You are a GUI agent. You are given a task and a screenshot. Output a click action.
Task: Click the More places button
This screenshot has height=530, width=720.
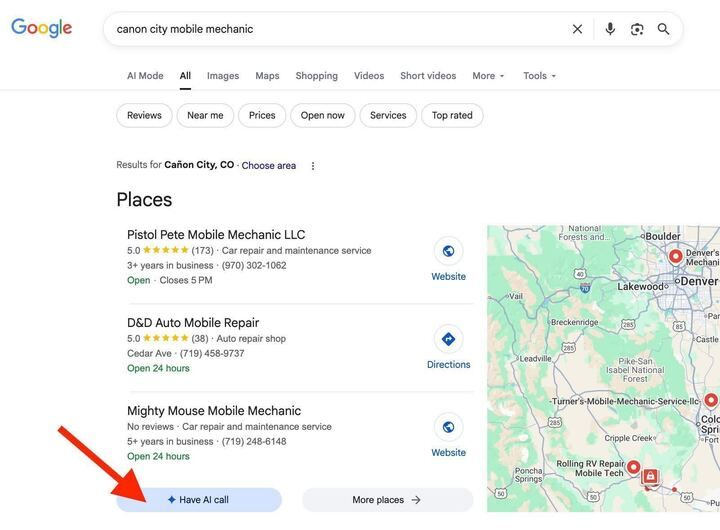click(387, 500)
